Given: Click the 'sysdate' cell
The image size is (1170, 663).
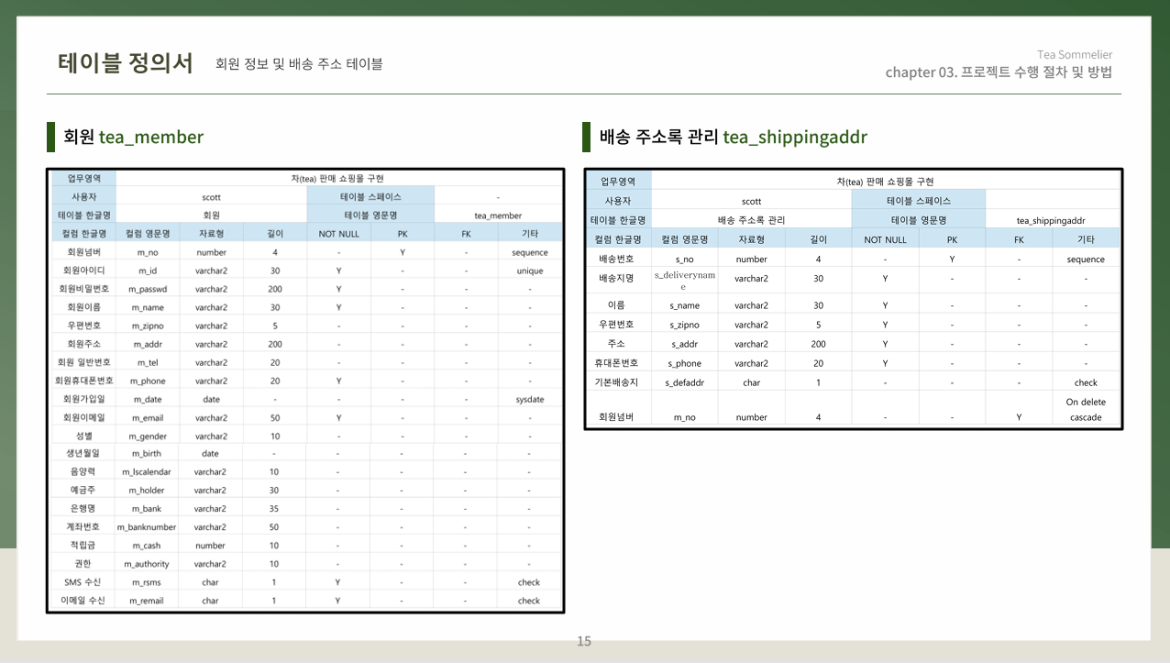Looking at the screenshot, I should (530, 399).
